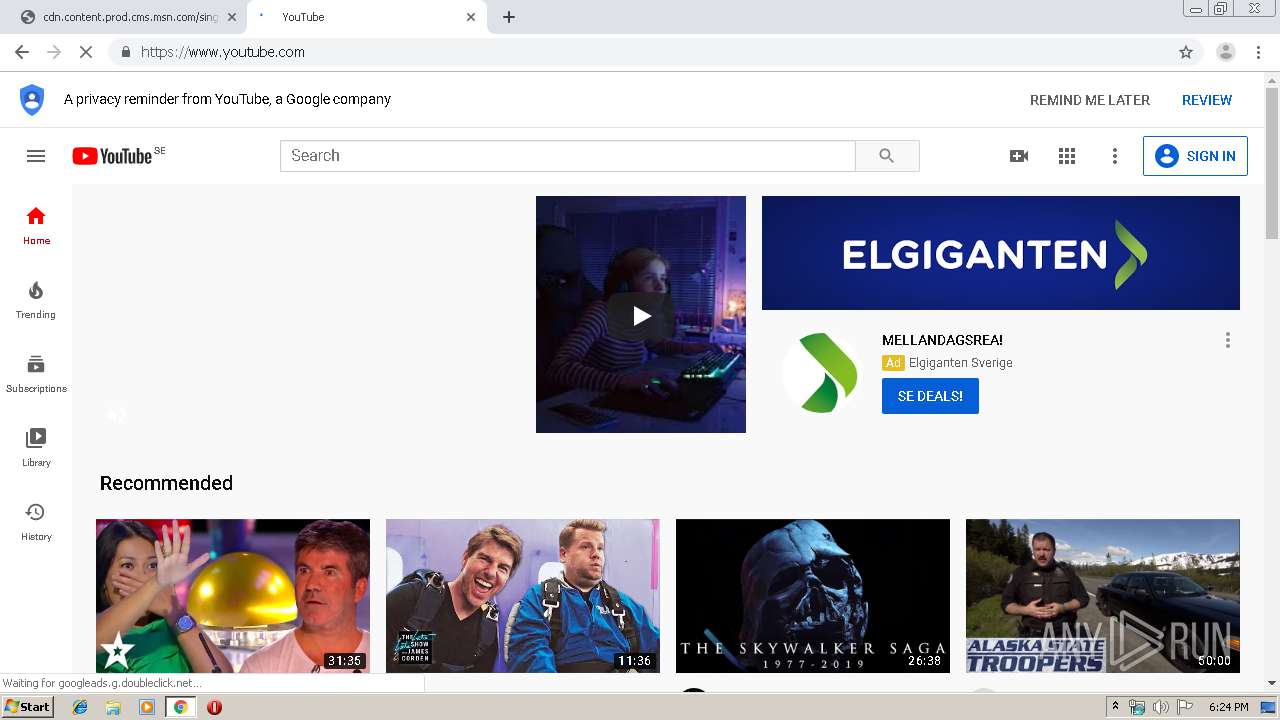Open Library in the sidebar

click(36, 448)
